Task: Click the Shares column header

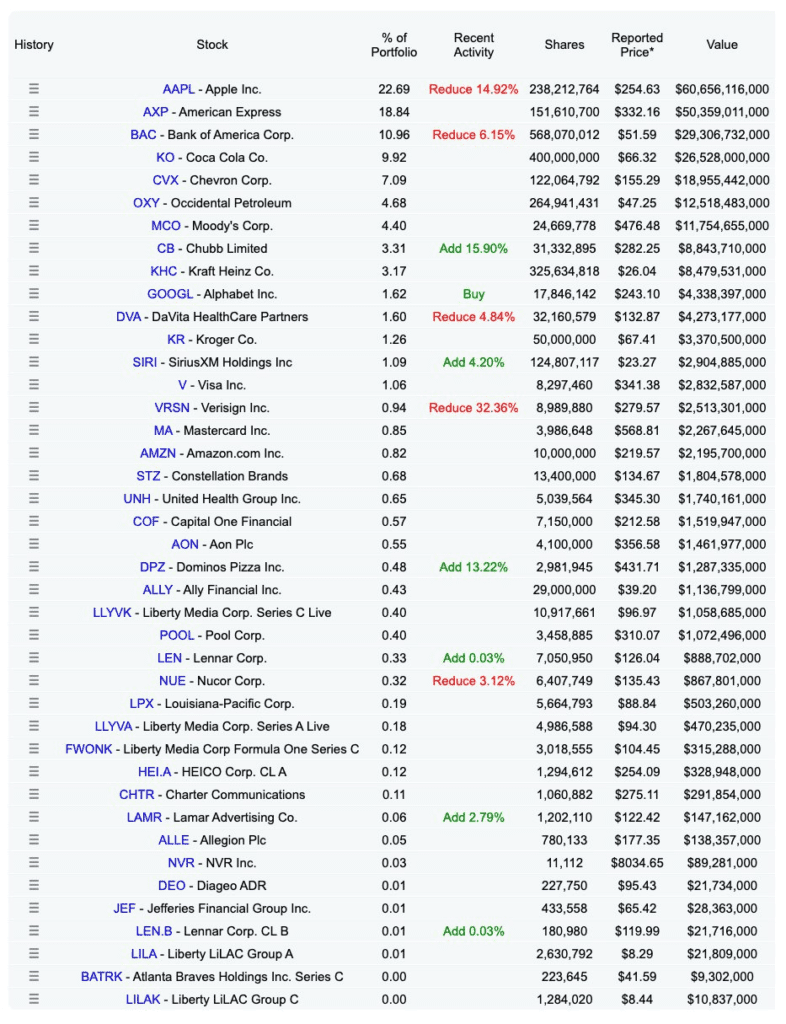Action: (564, 45)
